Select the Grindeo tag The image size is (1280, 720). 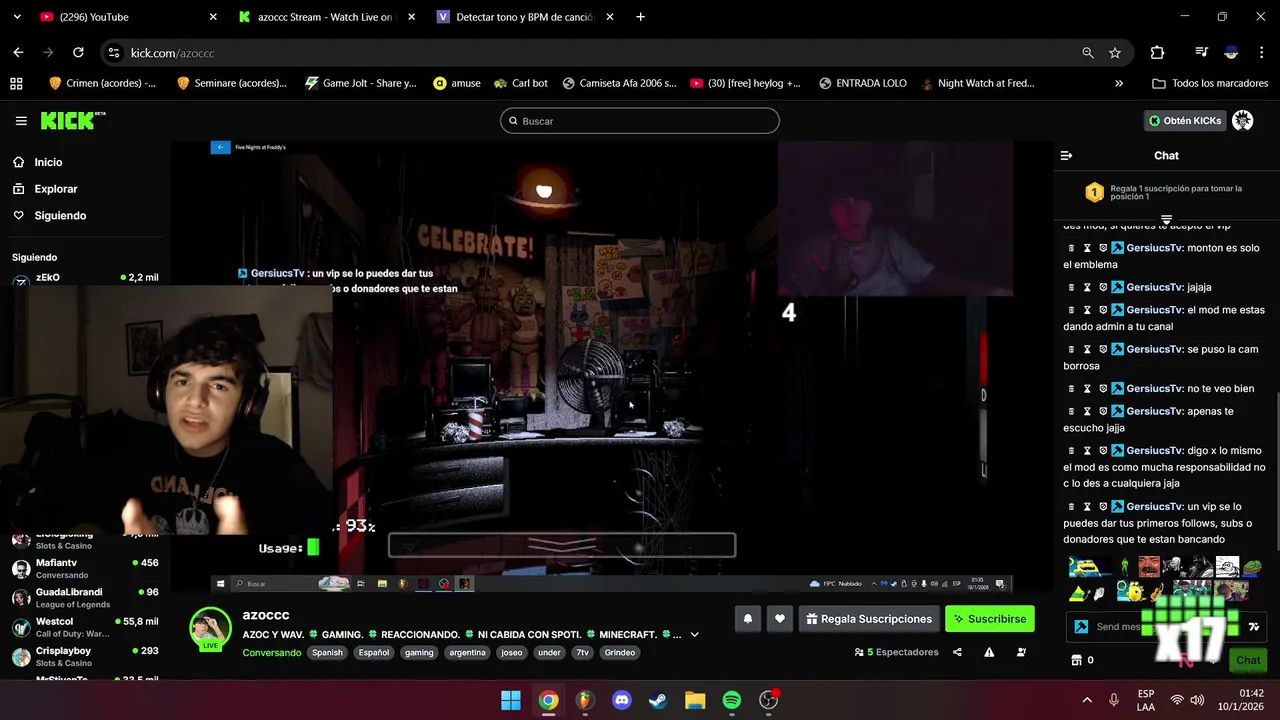[x=620, y=652]
